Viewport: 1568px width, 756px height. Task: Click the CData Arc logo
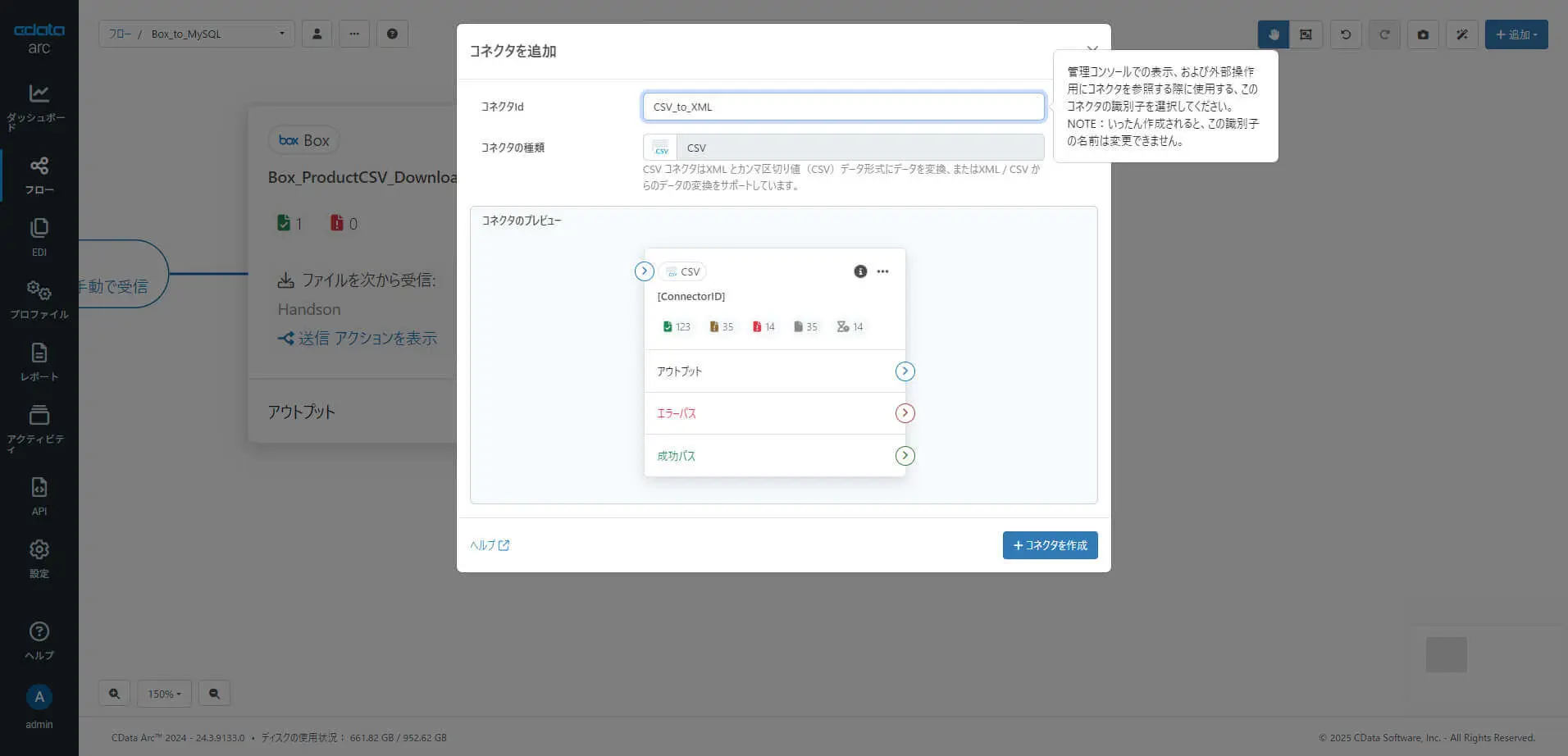pyautogui.click(x=39, y=38)
